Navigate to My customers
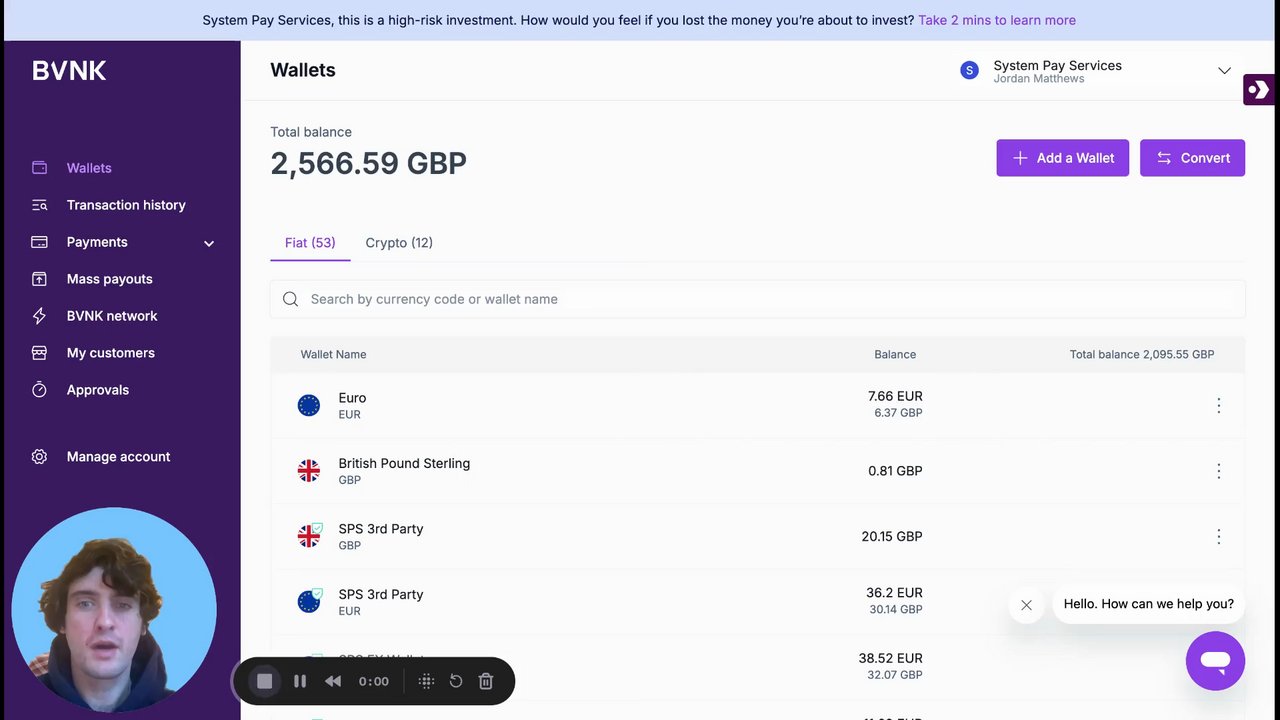This screenshot has height=720, width=1280. point(111,353)
